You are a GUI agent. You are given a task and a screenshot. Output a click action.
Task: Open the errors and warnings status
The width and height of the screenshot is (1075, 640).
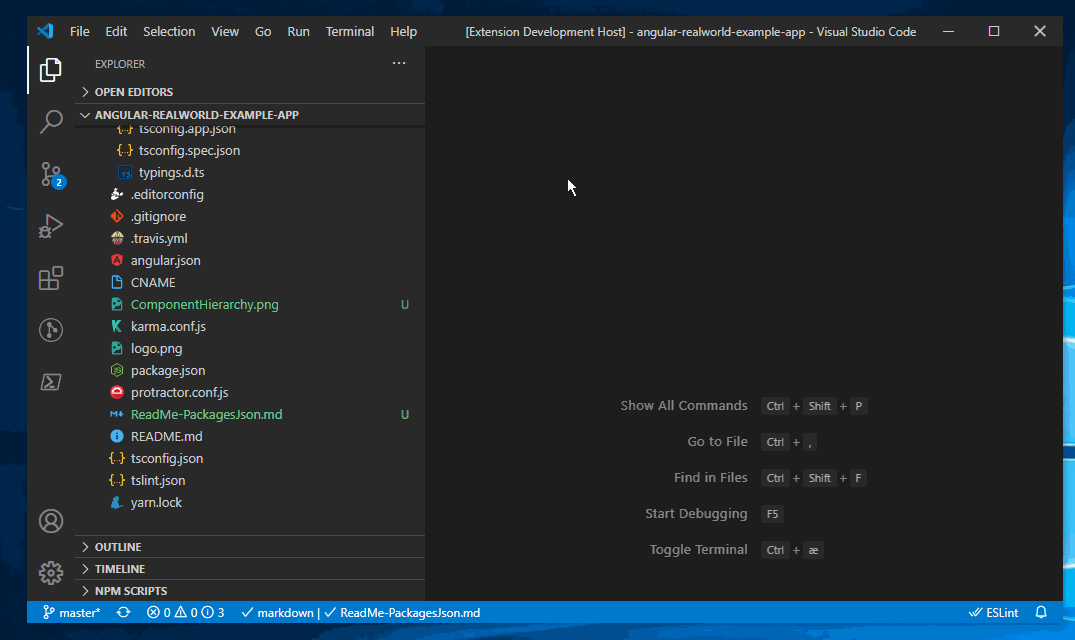[x=185, y=613]
